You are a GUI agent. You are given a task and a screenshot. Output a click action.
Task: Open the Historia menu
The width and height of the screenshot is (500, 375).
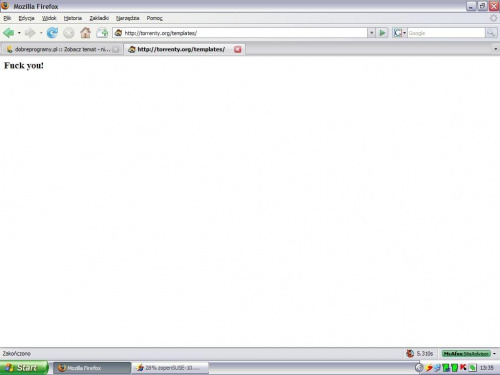[x=73, y=18]
